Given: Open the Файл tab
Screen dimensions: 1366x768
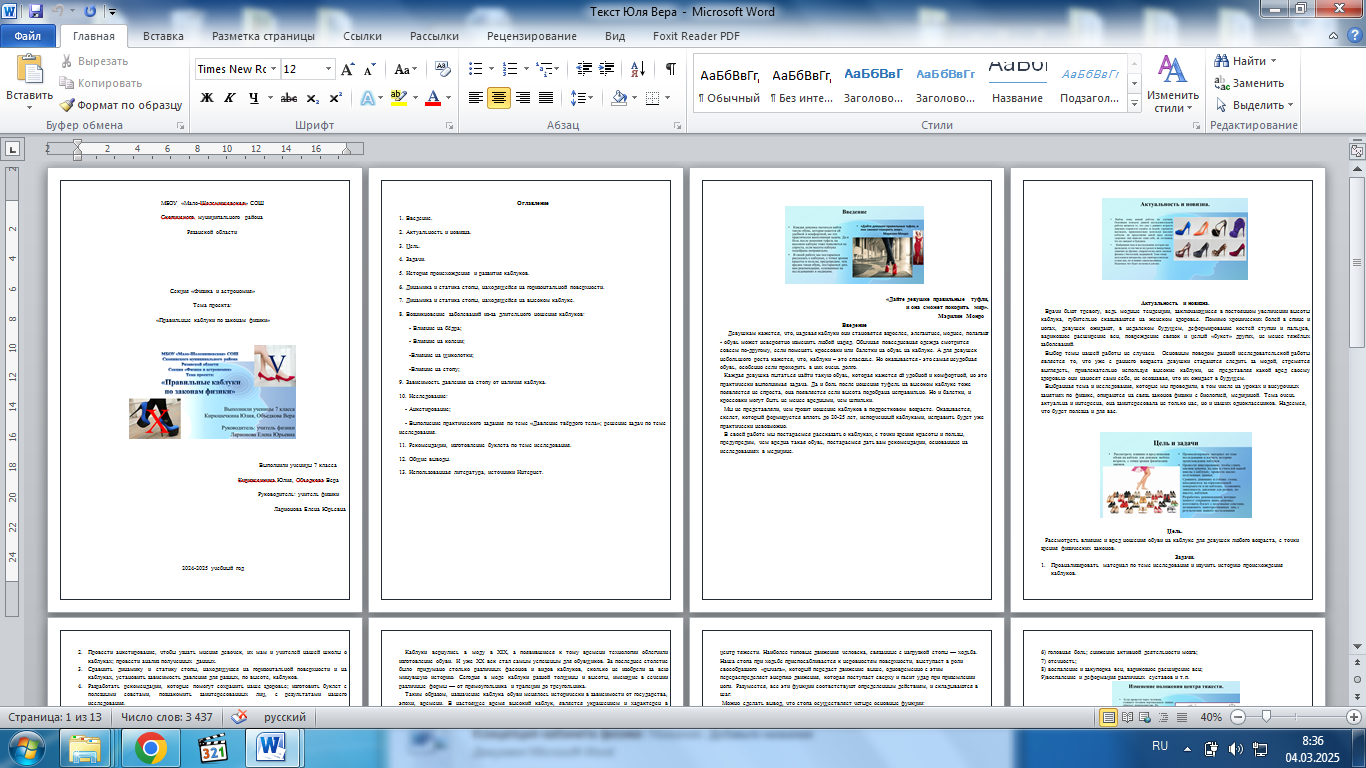Looking at the screenshot, I should [28, 36].
